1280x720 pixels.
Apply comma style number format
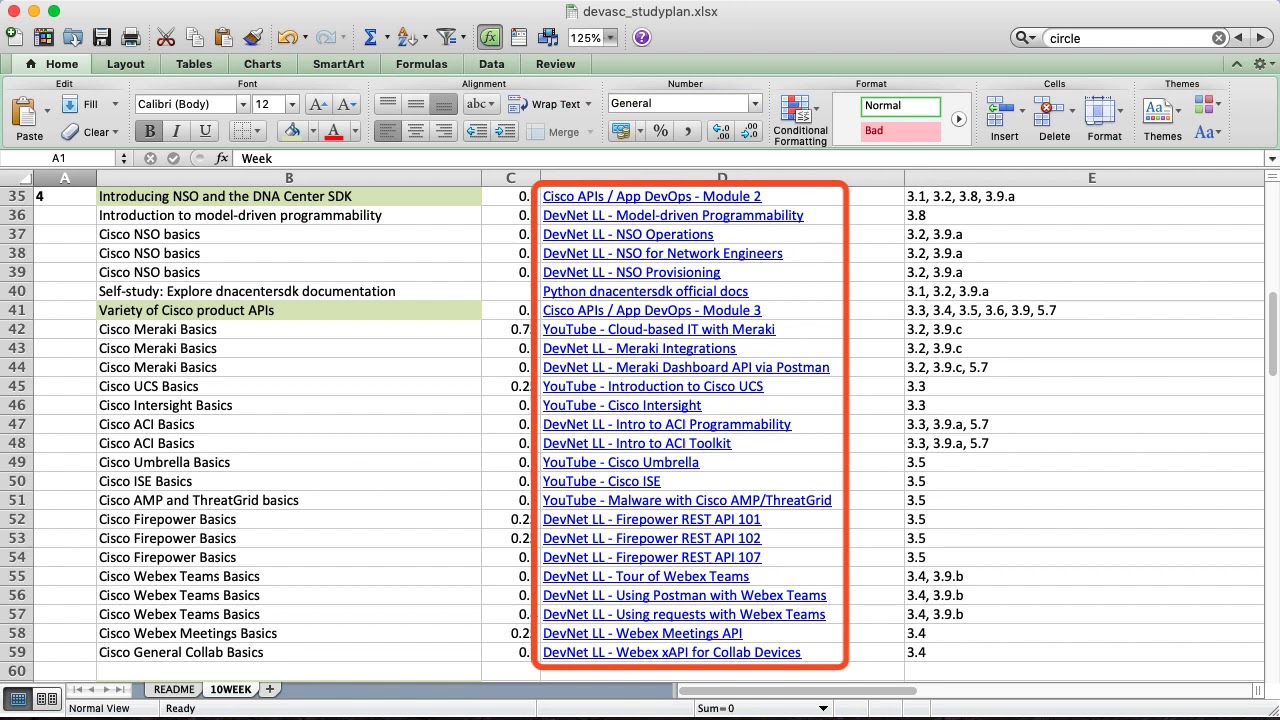point(687,131)
